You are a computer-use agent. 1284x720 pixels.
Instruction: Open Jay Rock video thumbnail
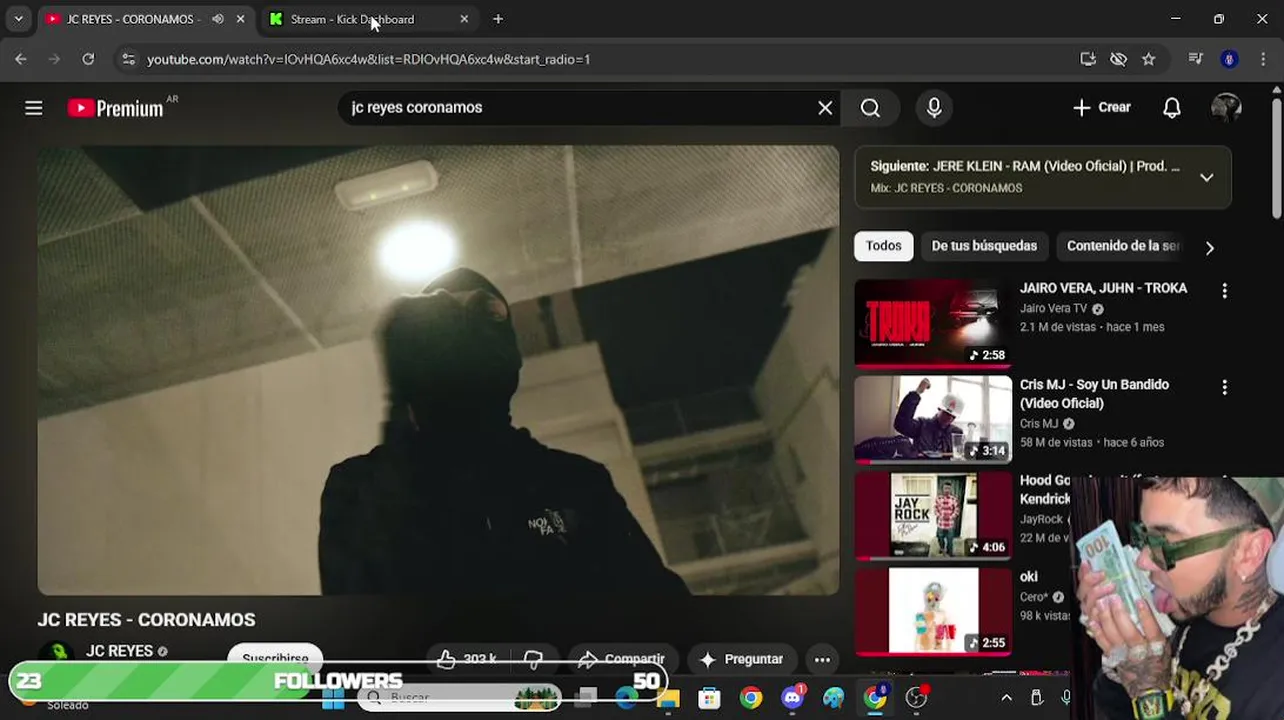[933, 516]
